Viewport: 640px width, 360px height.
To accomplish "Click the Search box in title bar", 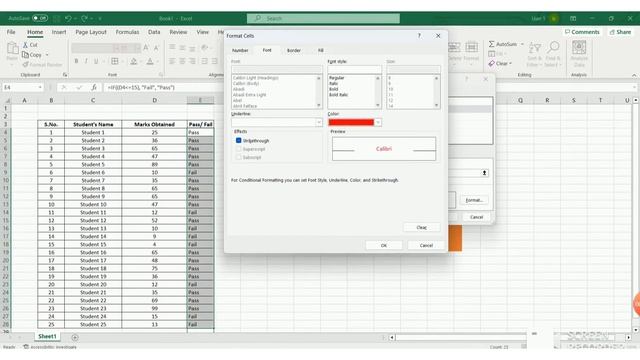I will pos(323,18).
